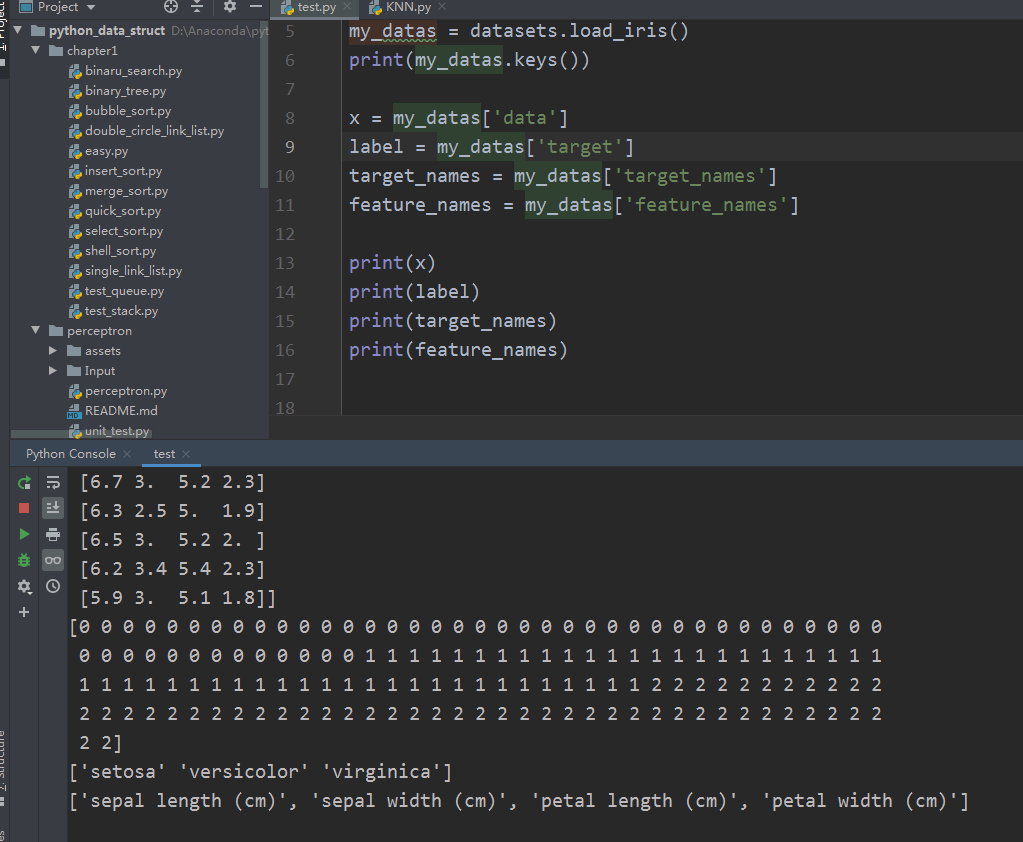Open the Python Console tab
1023x842 pixels.
(x=70, y=454)
